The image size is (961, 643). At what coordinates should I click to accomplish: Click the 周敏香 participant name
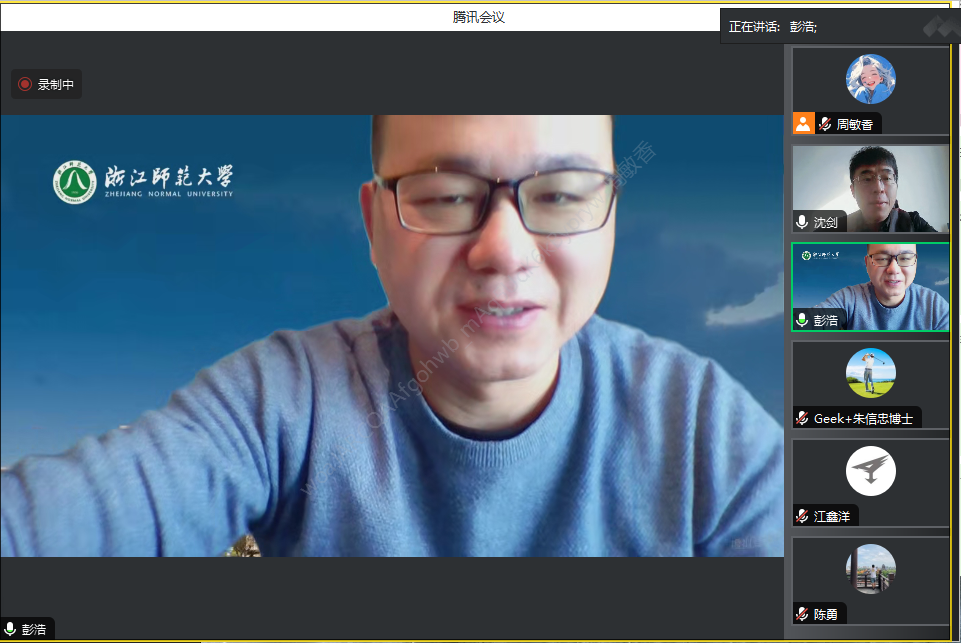click(x=854, y=124)
